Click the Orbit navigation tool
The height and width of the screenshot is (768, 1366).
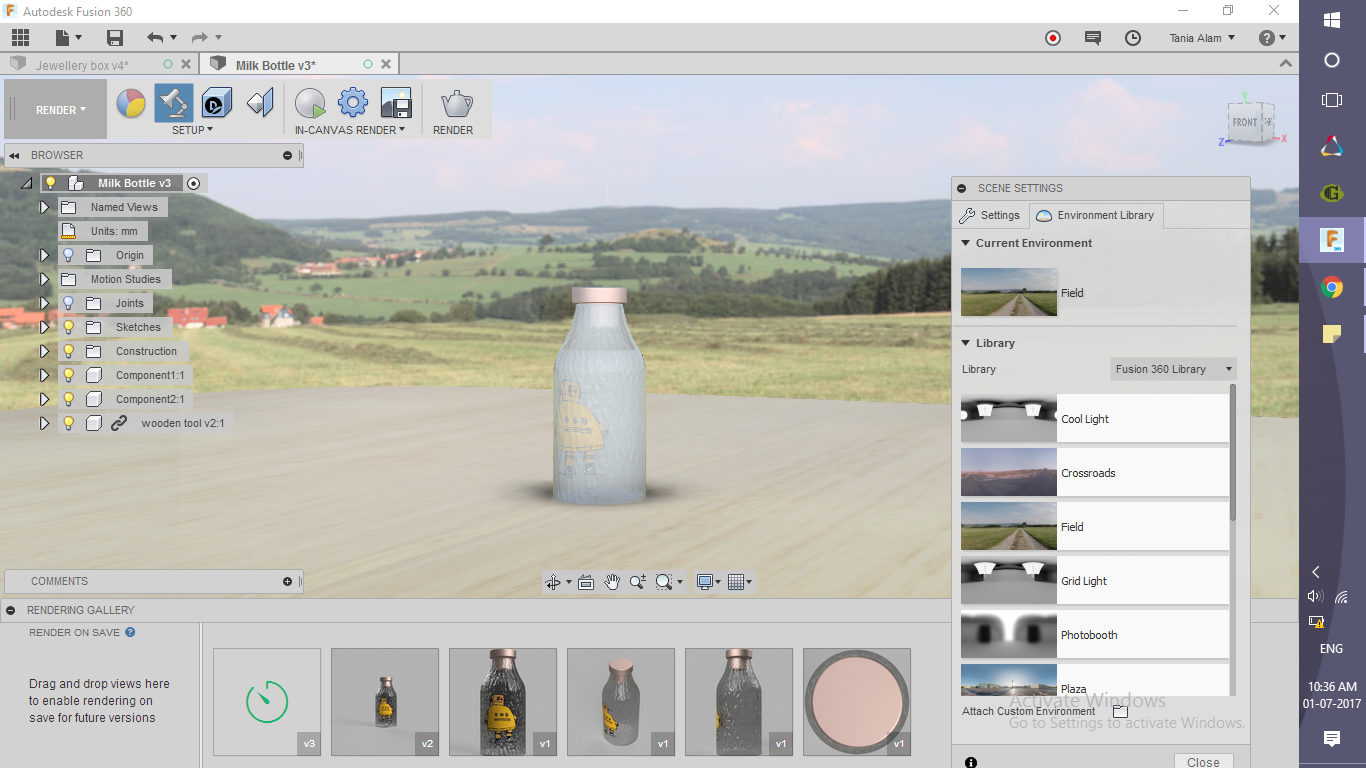coord(552,582)
